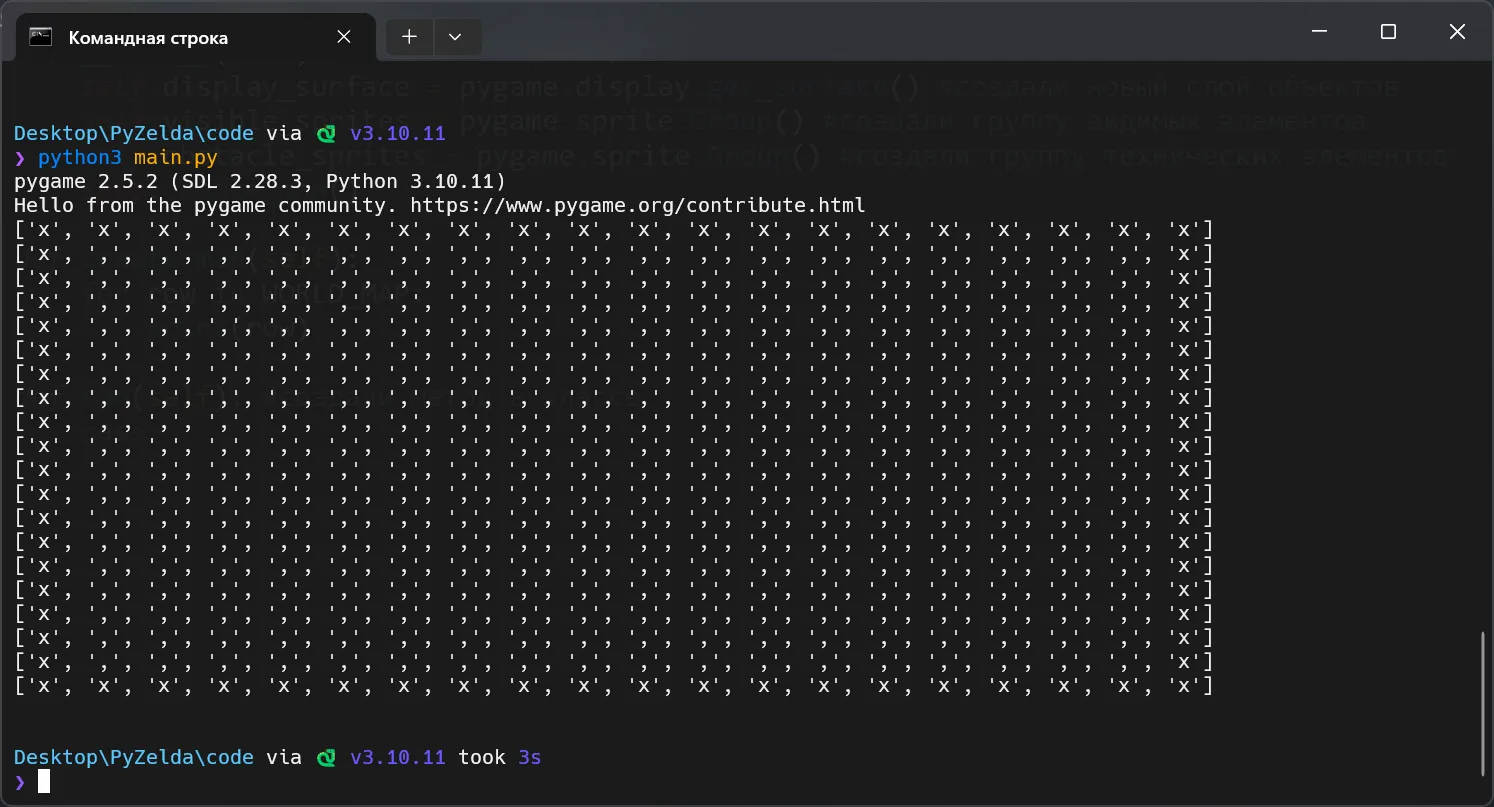
Task: Click the green Python icon in top prompt
Action: point(326,134)
